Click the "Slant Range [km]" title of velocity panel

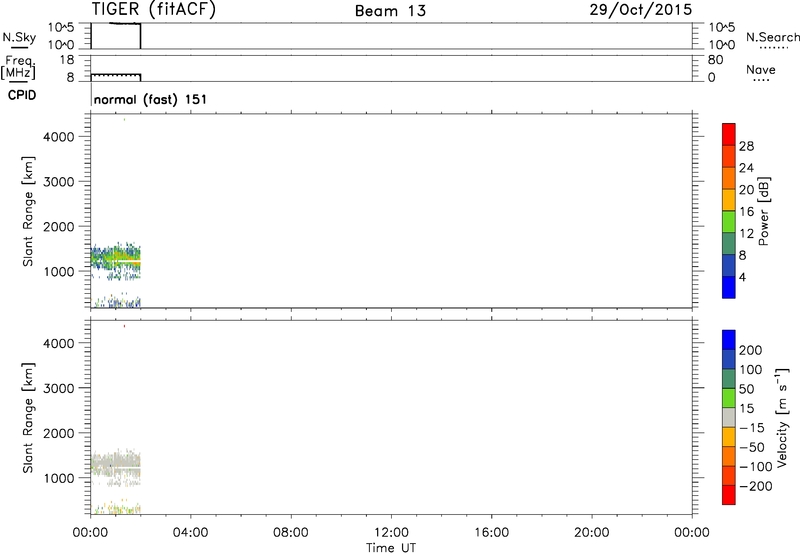point(27,418)
